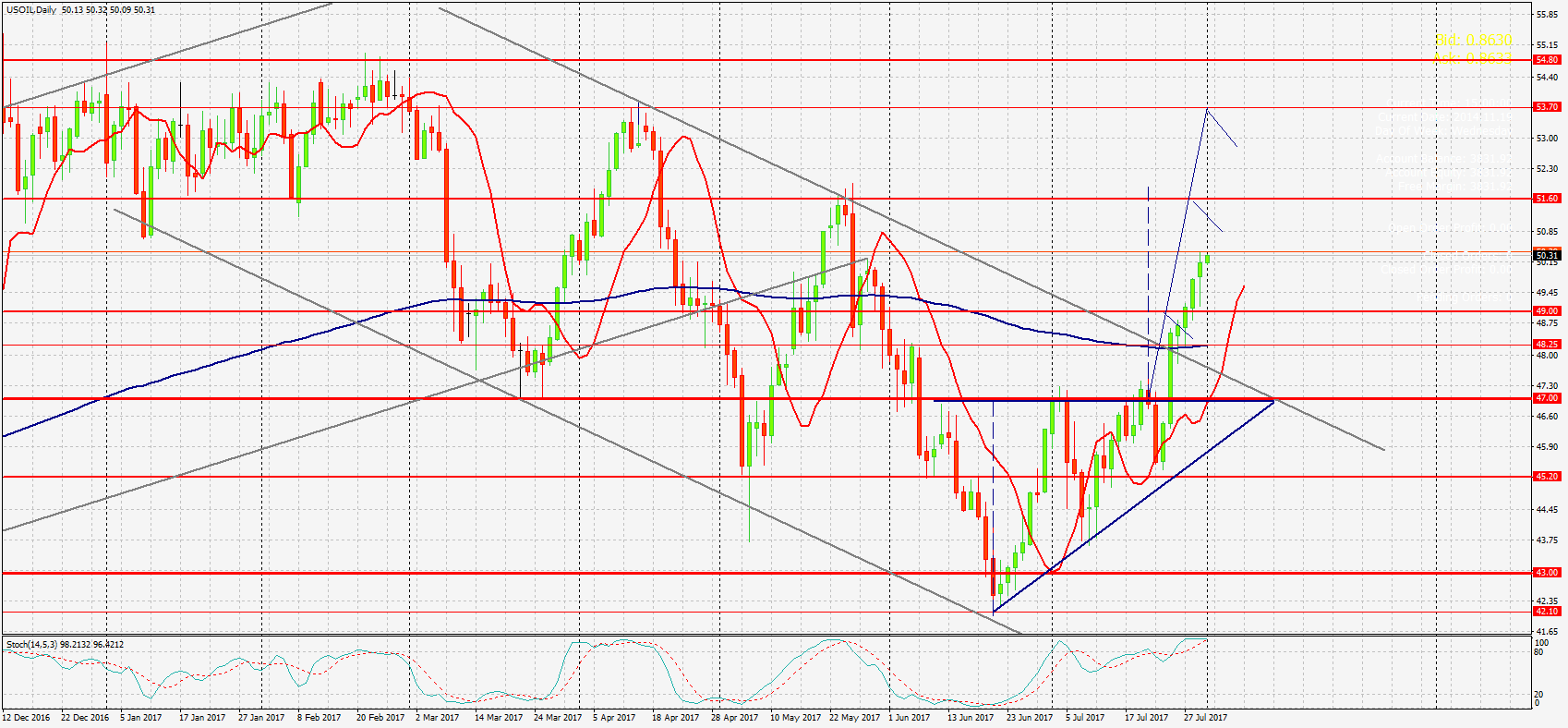Viewport: 1568px width, 728px height.
Task: Select the 42.10 red price level tag
Action: (1547, 612)
